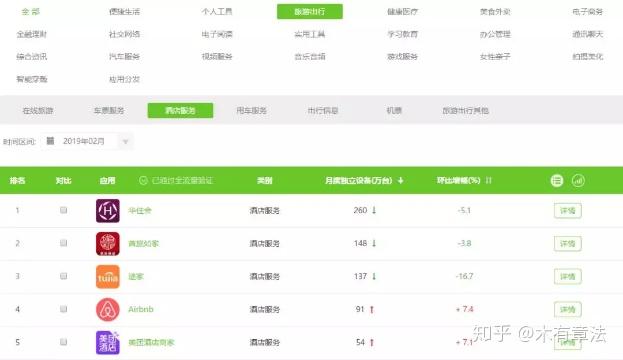Switch to 酒店服务 subcategory
This screenshot has width=623, height=360.
point(180,110)
